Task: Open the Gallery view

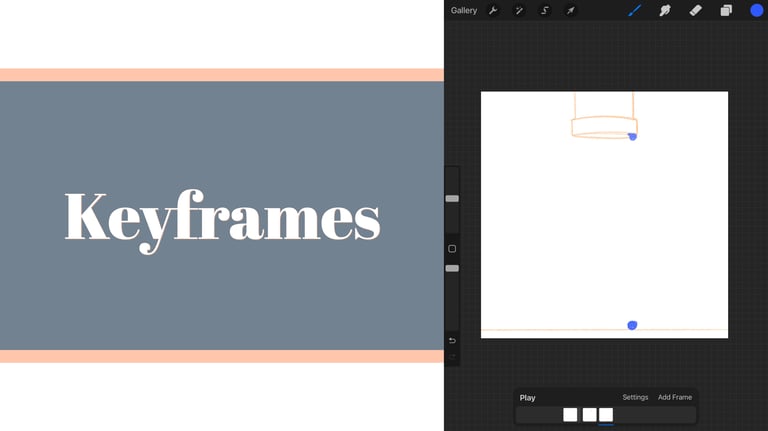Action: pos(463,10)
